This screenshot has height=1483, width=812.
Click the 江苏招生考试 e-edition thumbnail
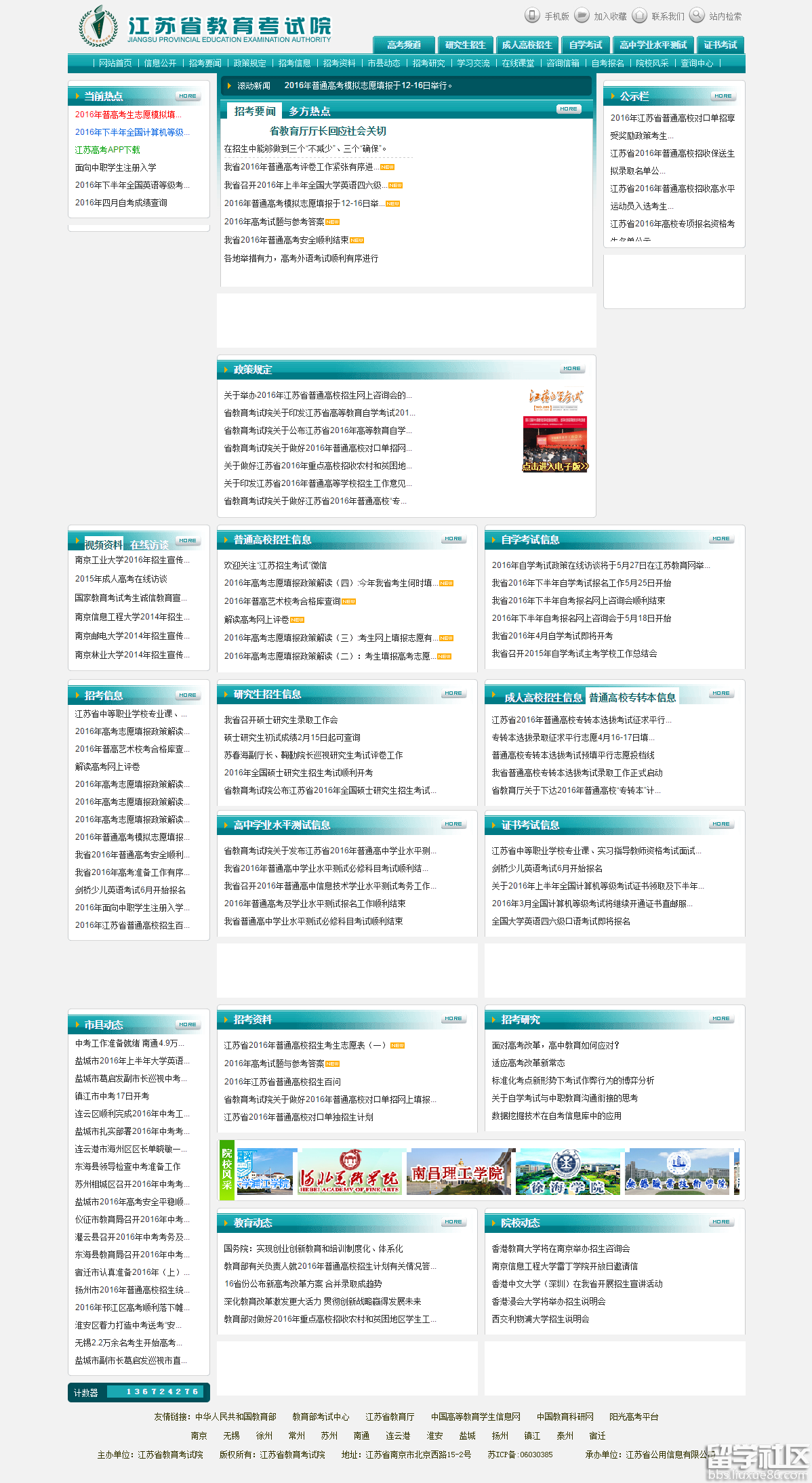[x=555, y=430]
